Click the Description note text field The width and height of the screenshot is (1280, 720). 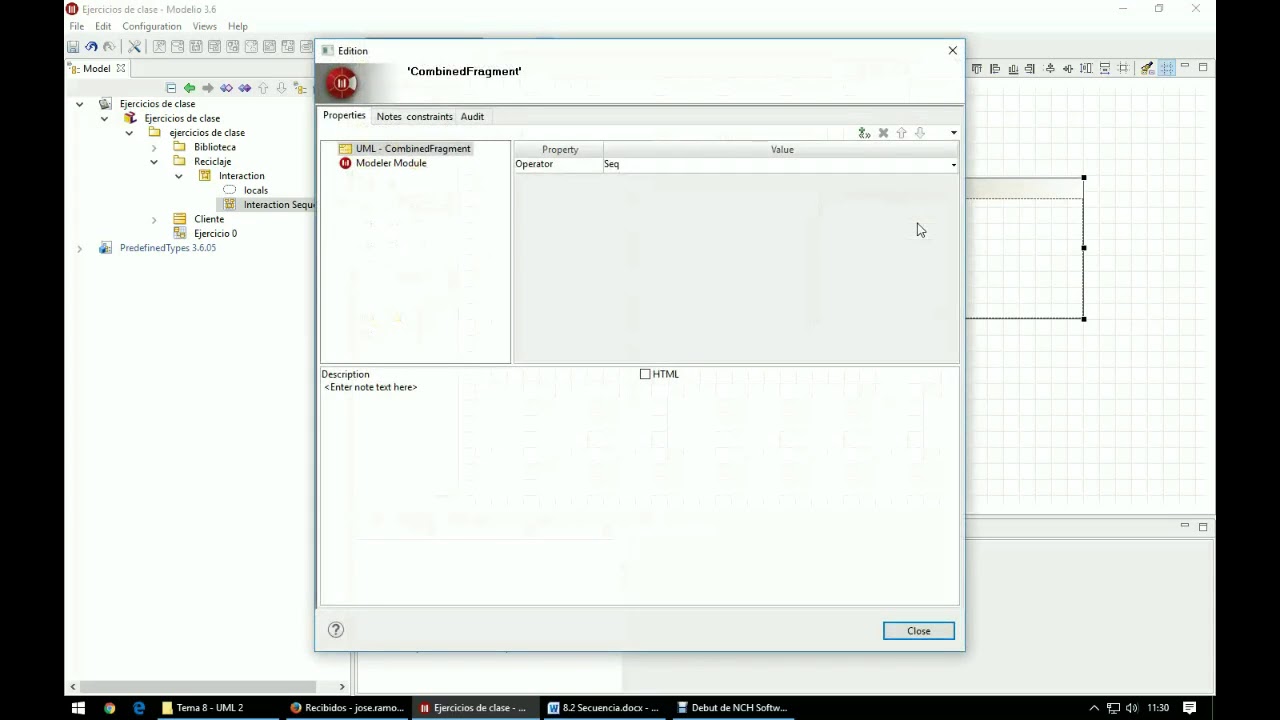tap(639, 492)
